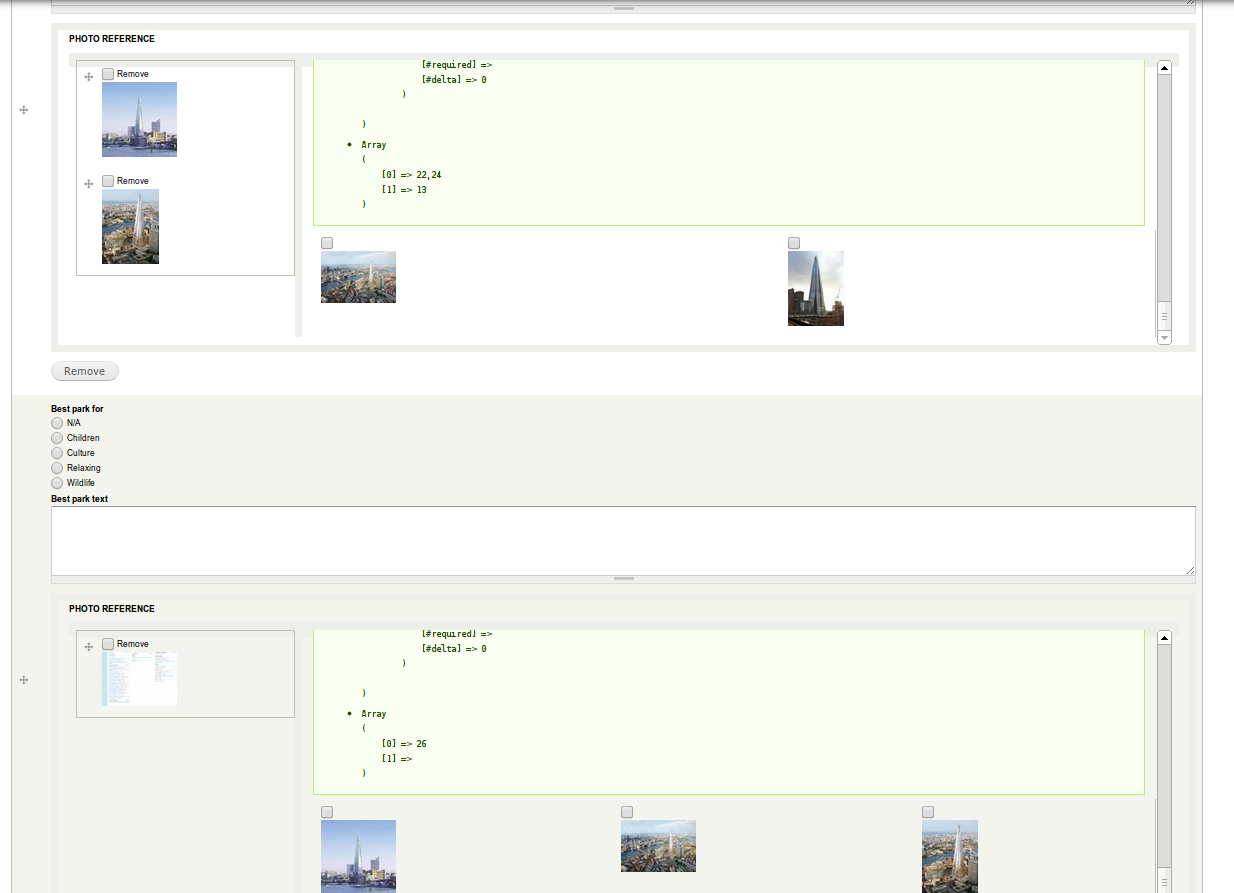Check box above blue-sky Shard thumbnail in bottom gallery

[x=327, y=812]
